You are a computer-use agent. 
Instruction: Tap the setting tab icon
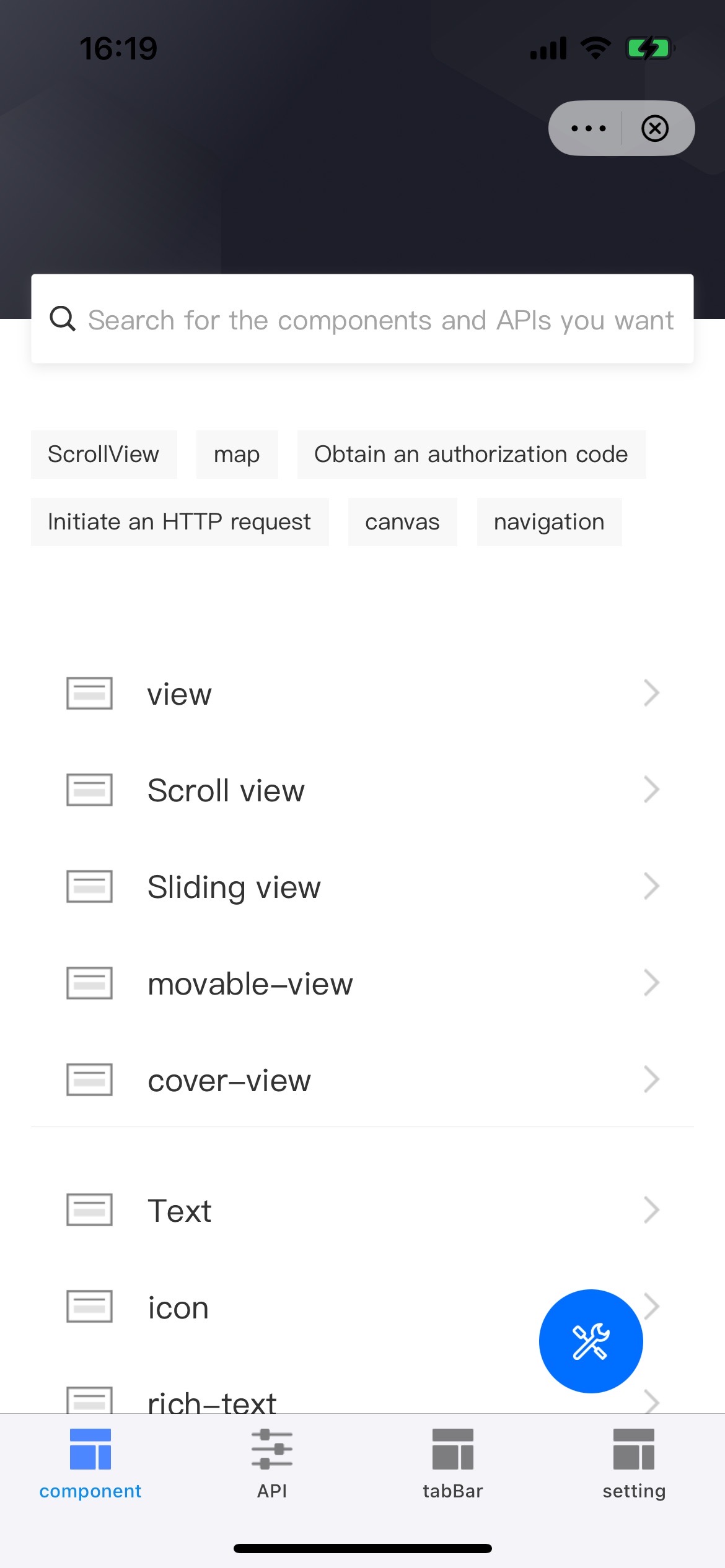click(633, 1448)
